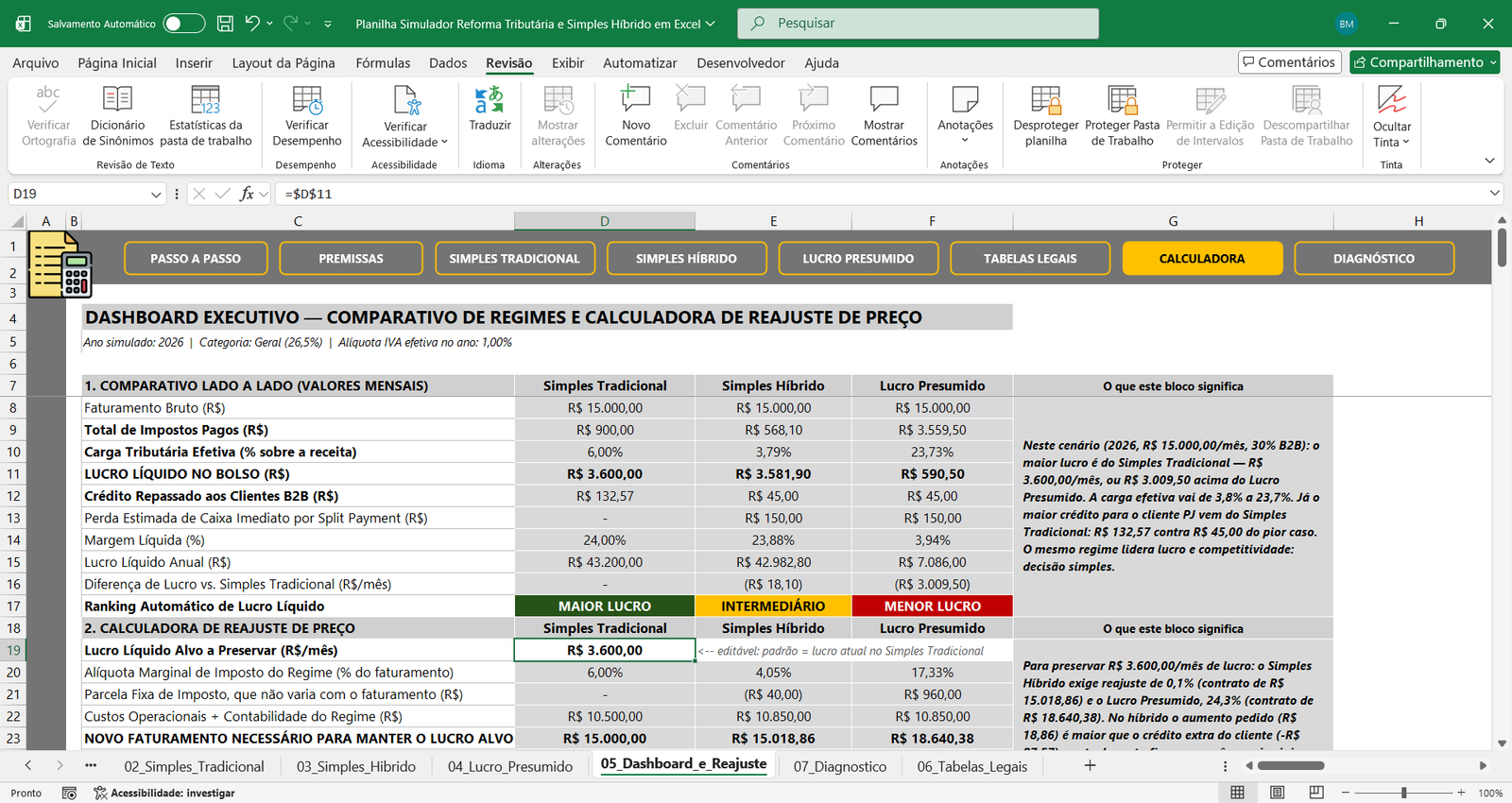Click Verificar Ortografia icon
Screen dimensions: 1512x803
[x=48, y=99]
